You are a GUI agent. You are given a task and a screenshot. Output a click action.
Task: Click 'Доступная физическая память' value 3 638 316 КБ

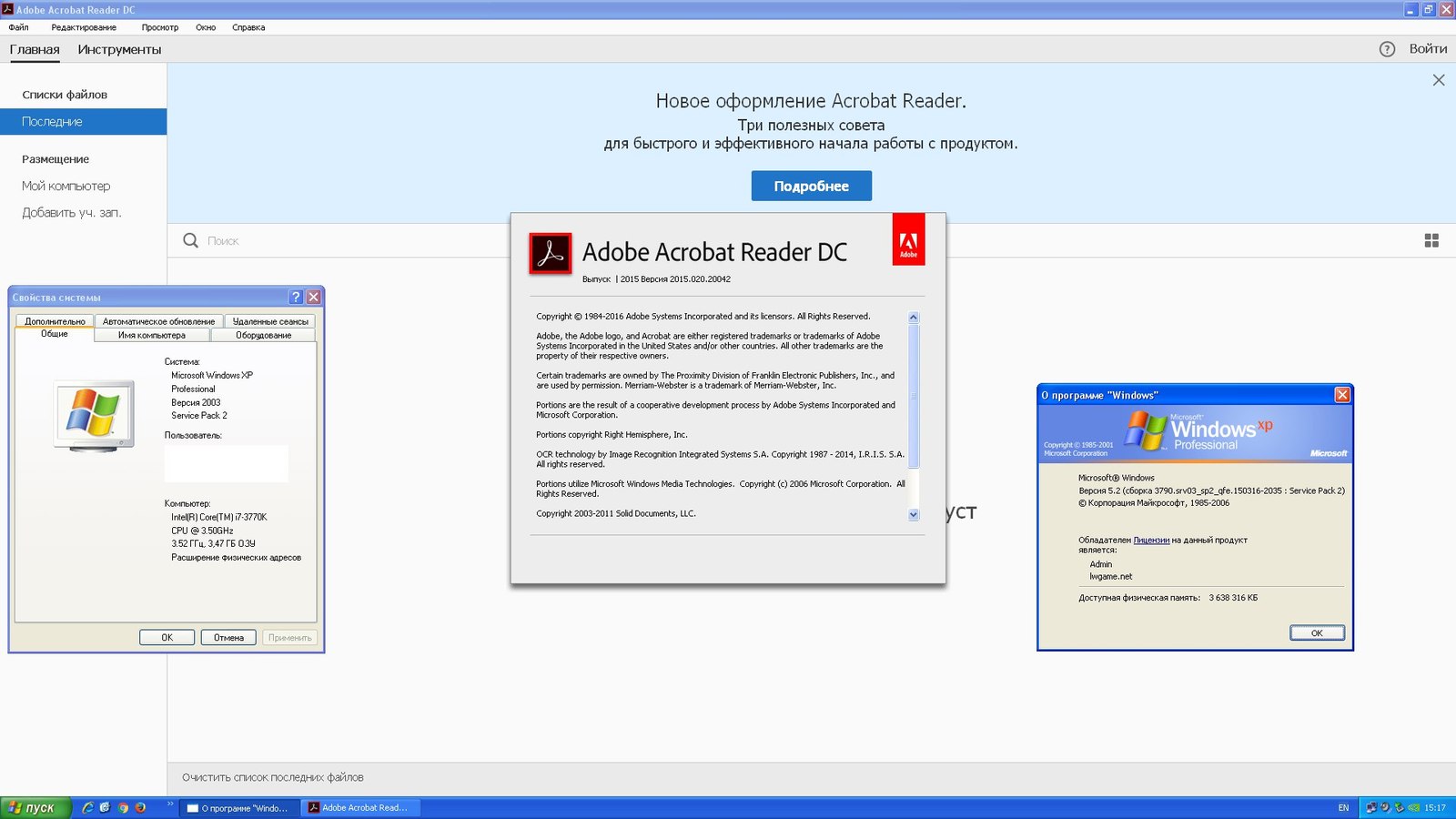pyautogui.click(x=1233, y=598)
